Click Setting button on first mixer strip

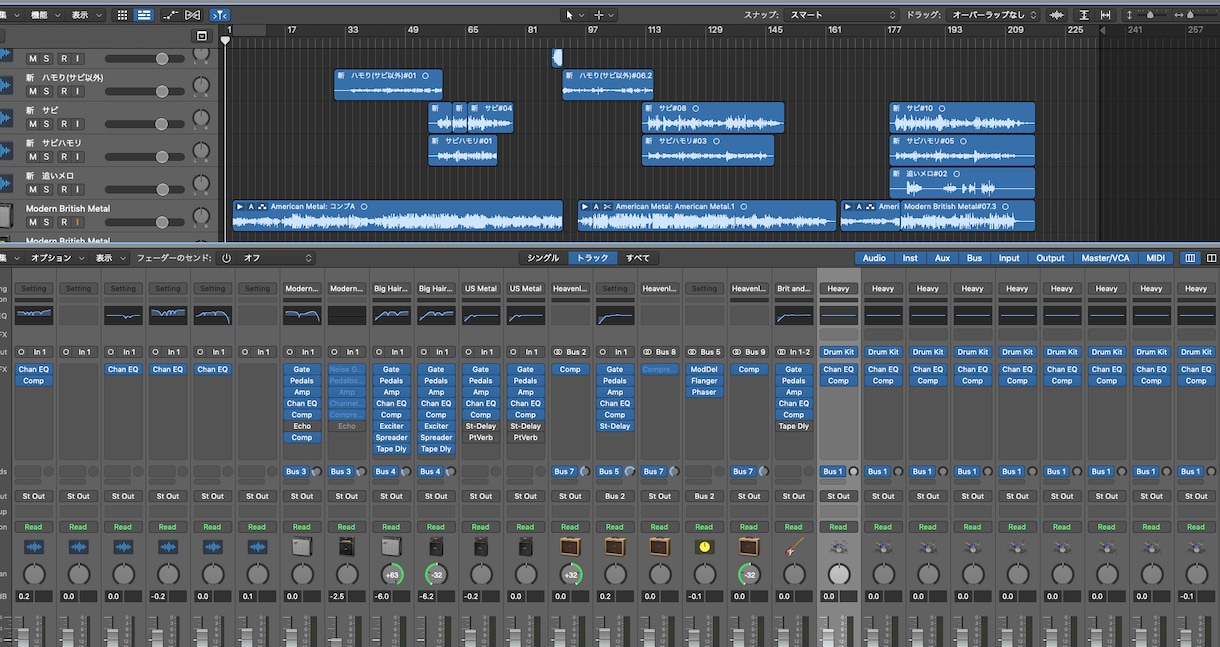click(x=34, y=289)
